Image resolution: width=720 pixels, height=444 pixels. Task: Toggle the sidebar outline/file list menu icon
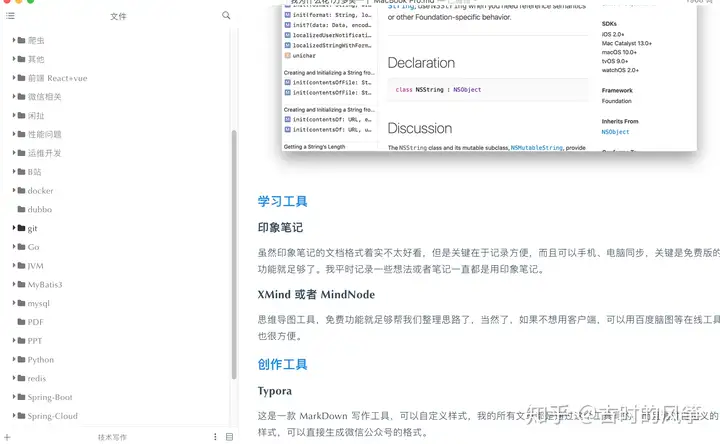tap(10, 16)
